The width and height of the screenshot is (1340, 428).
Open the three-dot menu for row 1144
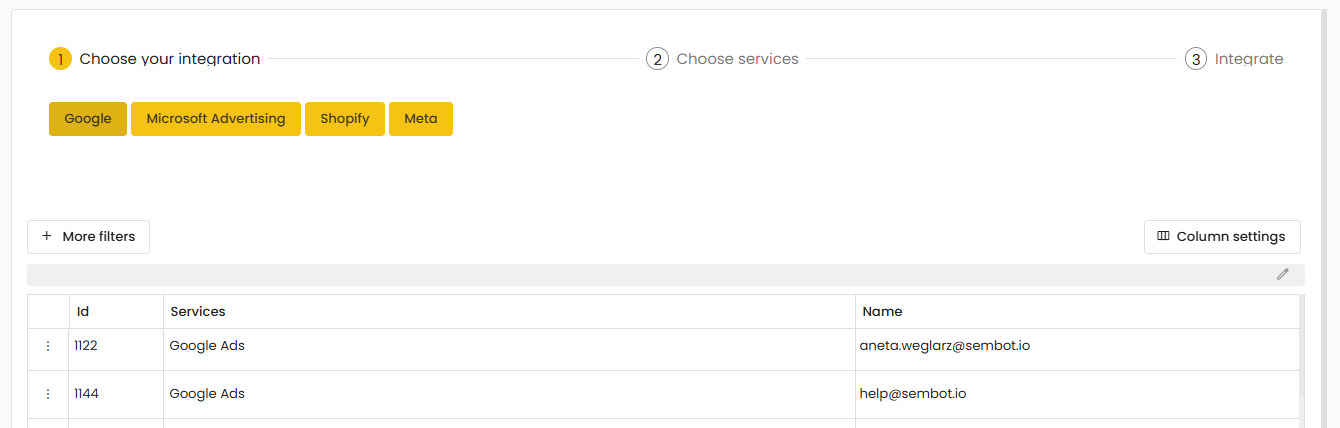click(x=47, y=394)
